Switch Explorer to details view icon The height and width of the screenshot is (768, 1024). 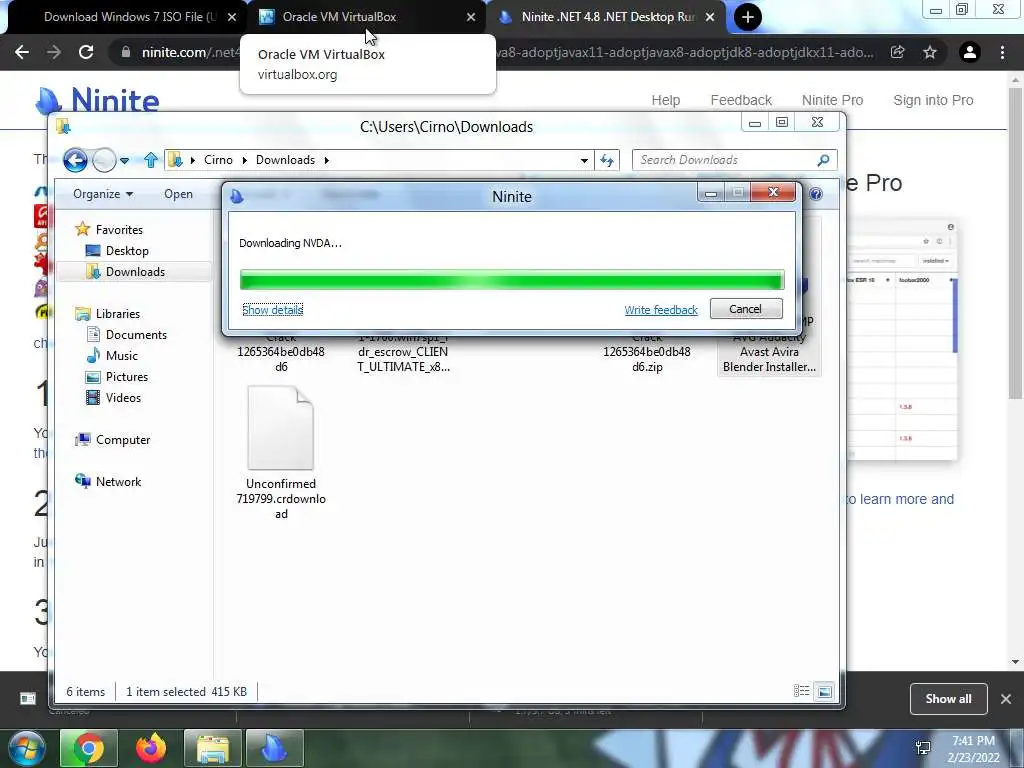pyautogui.click(x=801, y=691)
